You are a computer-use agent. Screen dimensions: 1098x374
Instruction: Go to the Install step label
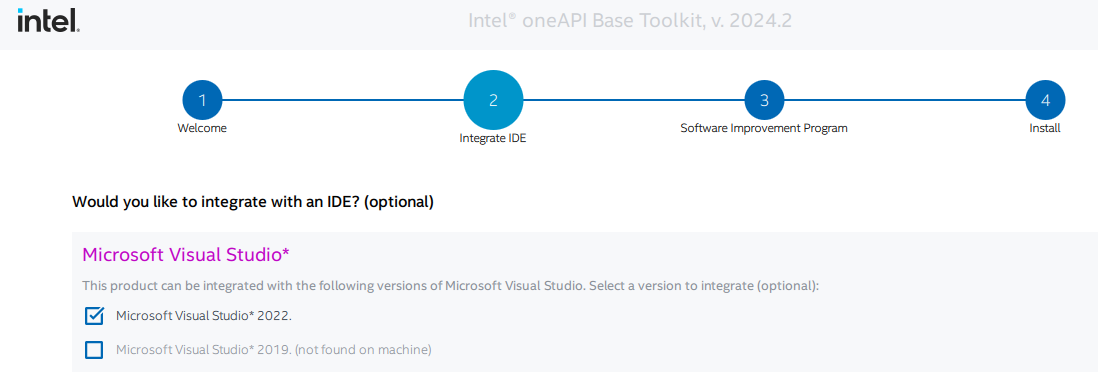(1045, 129)
